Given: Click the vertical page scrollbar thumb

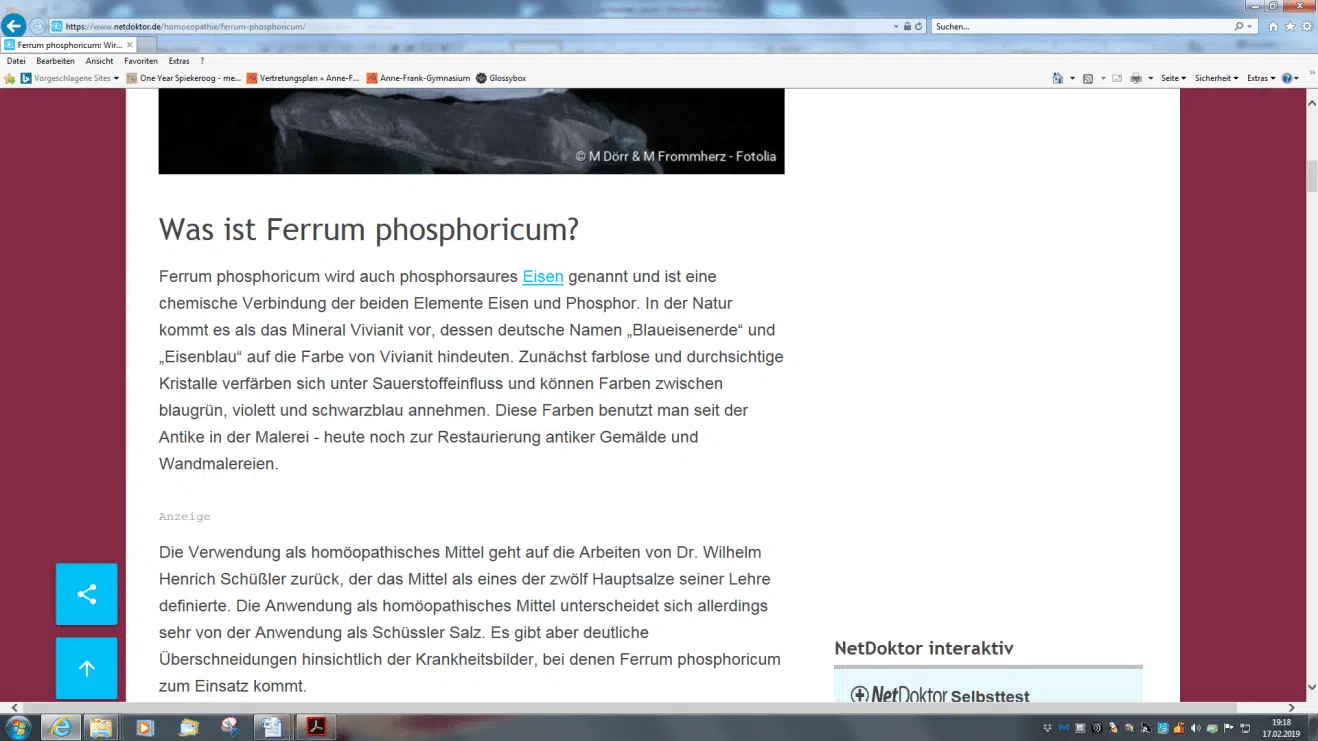Looking at the screenshot, I should 1311,175.
